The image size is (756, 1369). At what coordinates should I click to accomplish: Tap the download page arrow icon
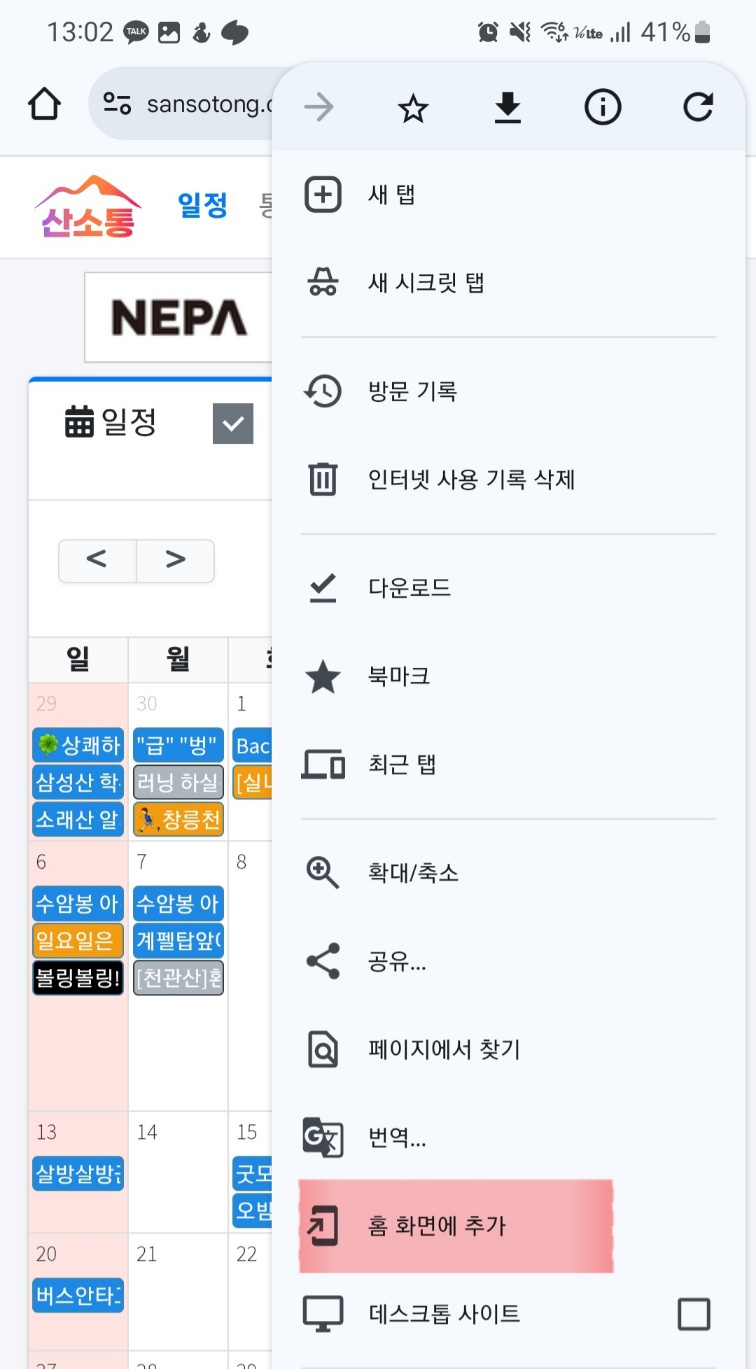508,108
